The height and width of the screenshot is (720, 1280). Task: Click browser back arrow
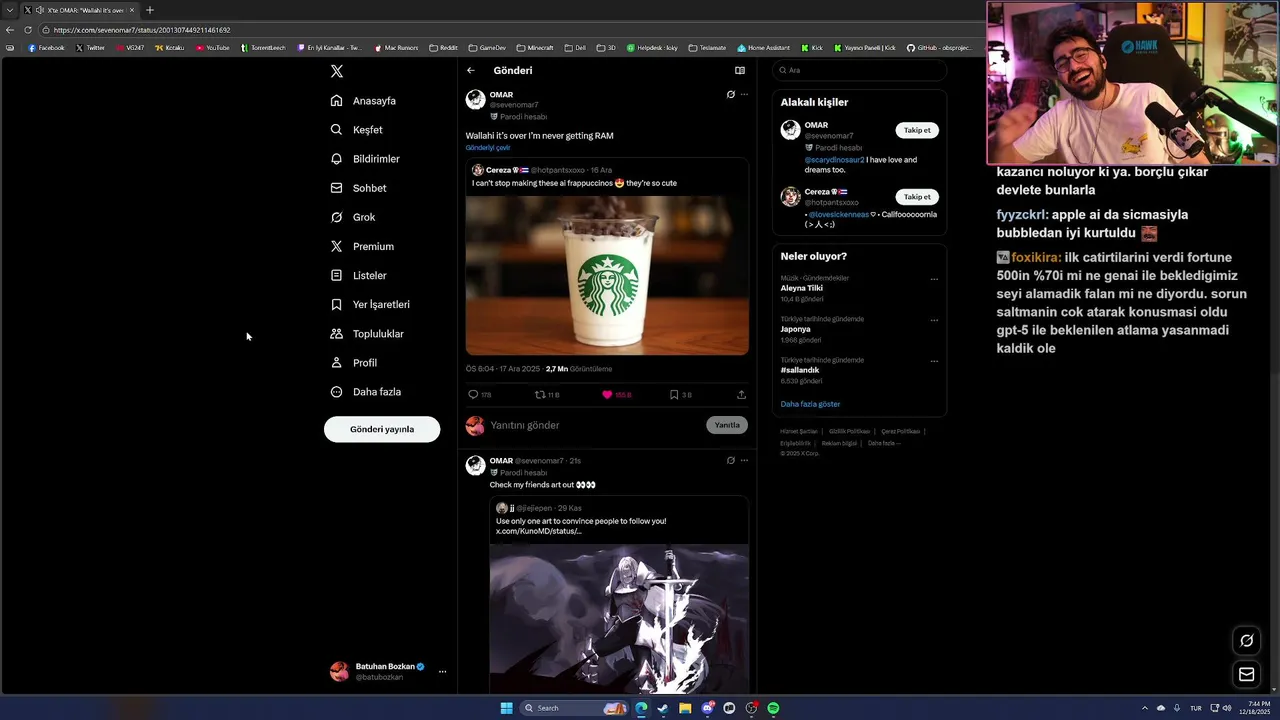pyautogui.click(x=10, y=30)
